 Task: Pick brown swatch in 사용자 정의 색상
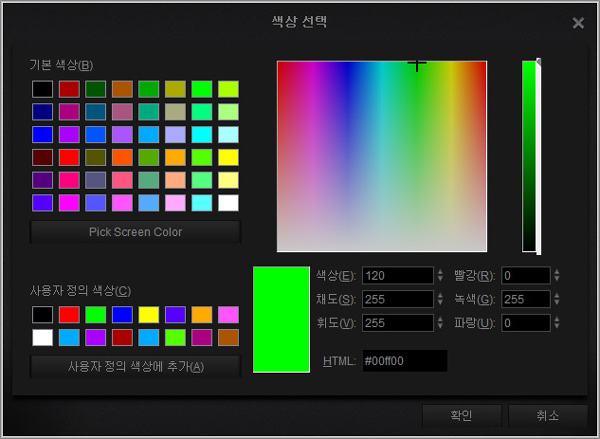[x=228, y=338]
